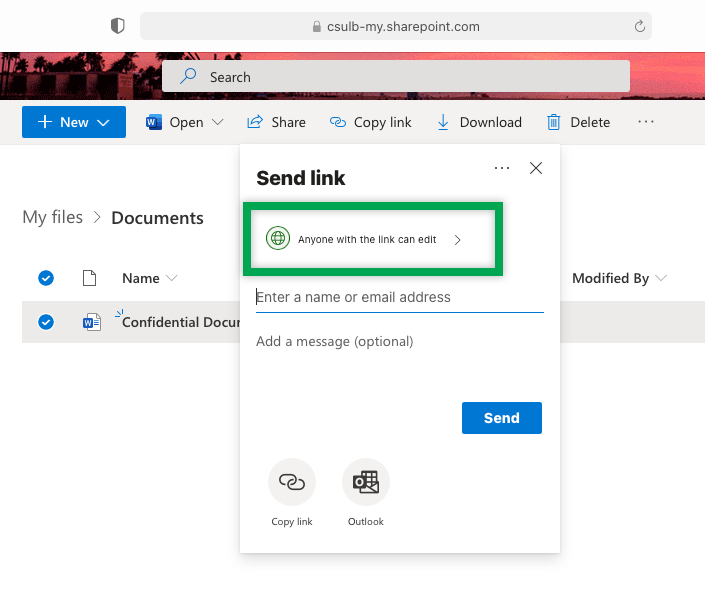705x591 pixels.
Task: Click the Word icon beside Open
Action: point(154,122)
